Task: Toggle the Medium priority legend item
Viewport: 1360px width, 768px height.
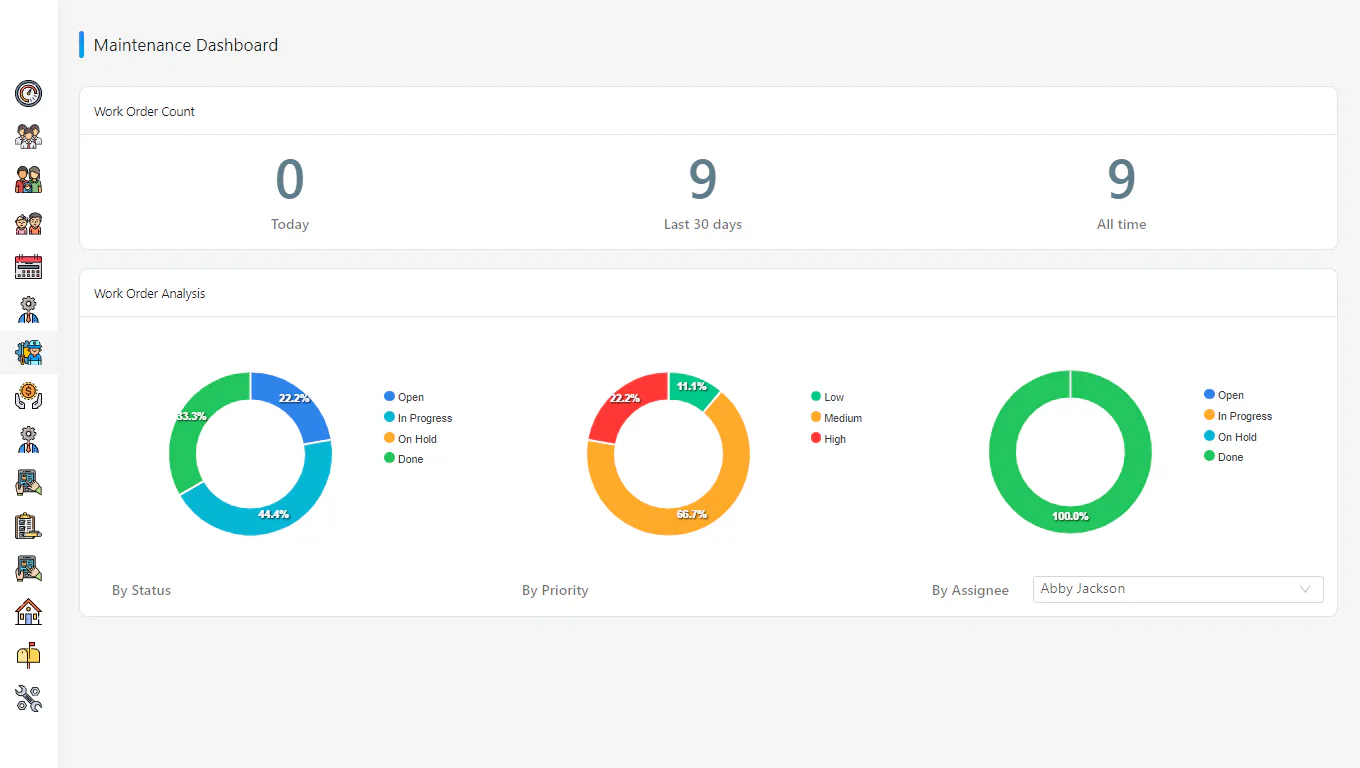Action: [836, 418]
